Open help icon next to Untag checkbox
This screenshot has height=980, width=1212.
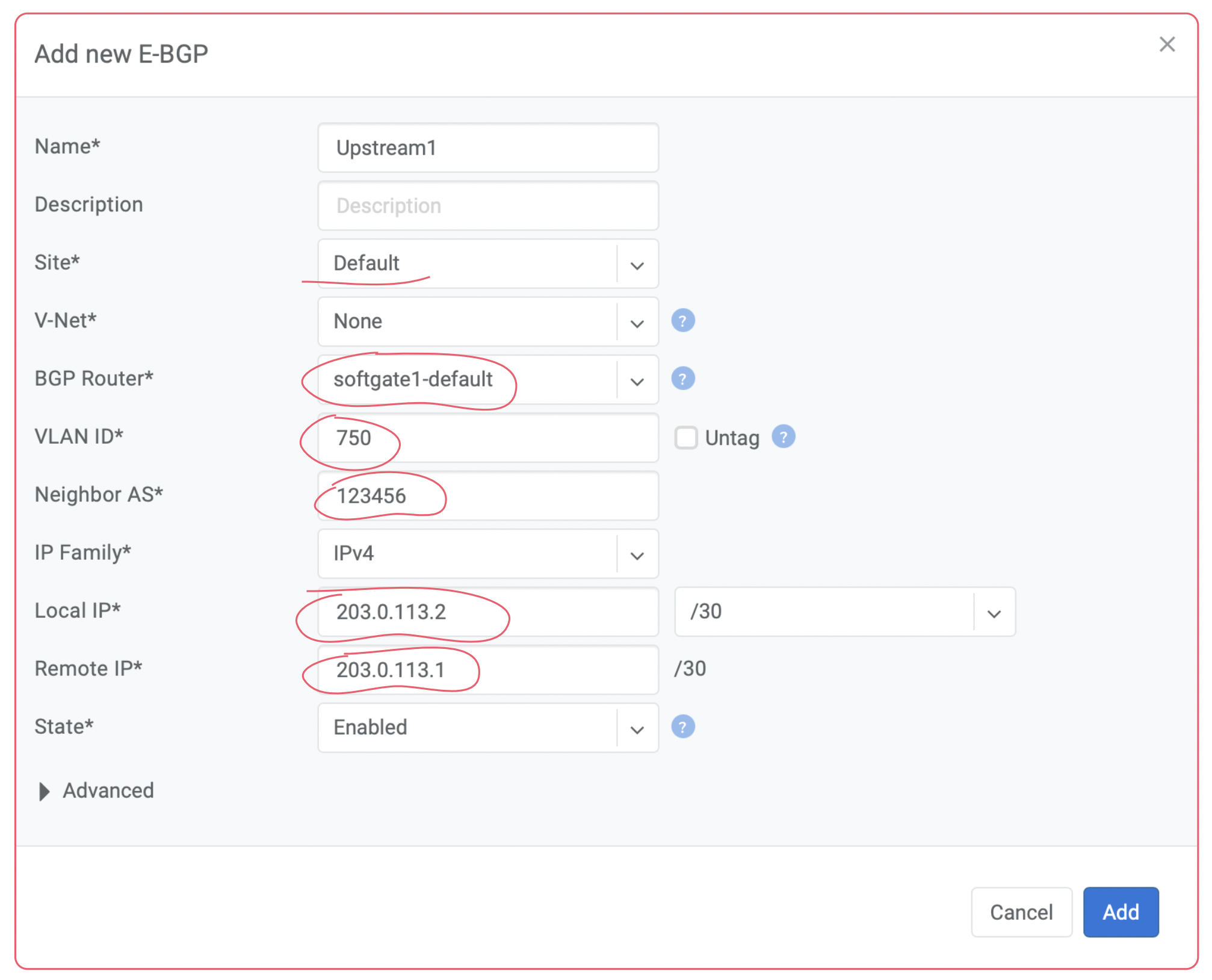click(x=783, y=437)
